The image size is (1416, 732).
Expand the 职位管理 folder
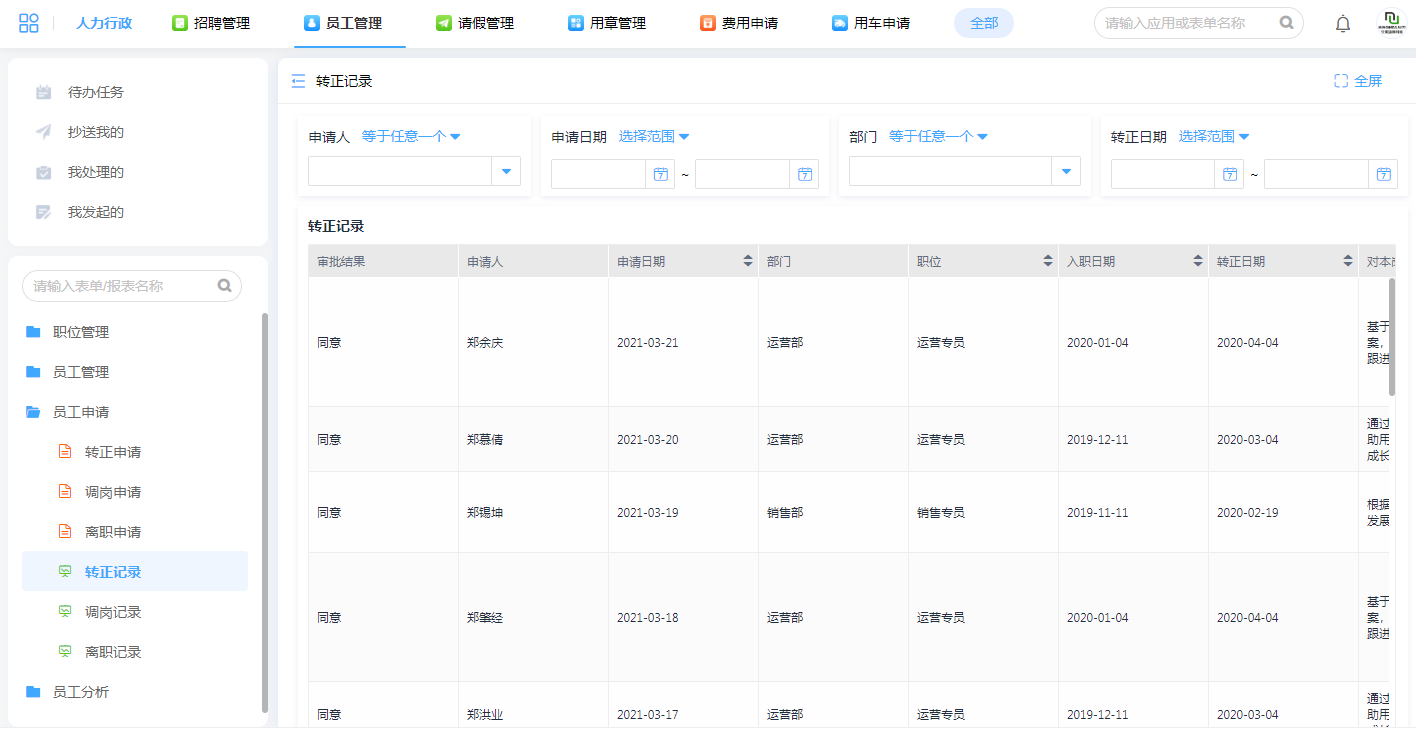pos(81,332)
